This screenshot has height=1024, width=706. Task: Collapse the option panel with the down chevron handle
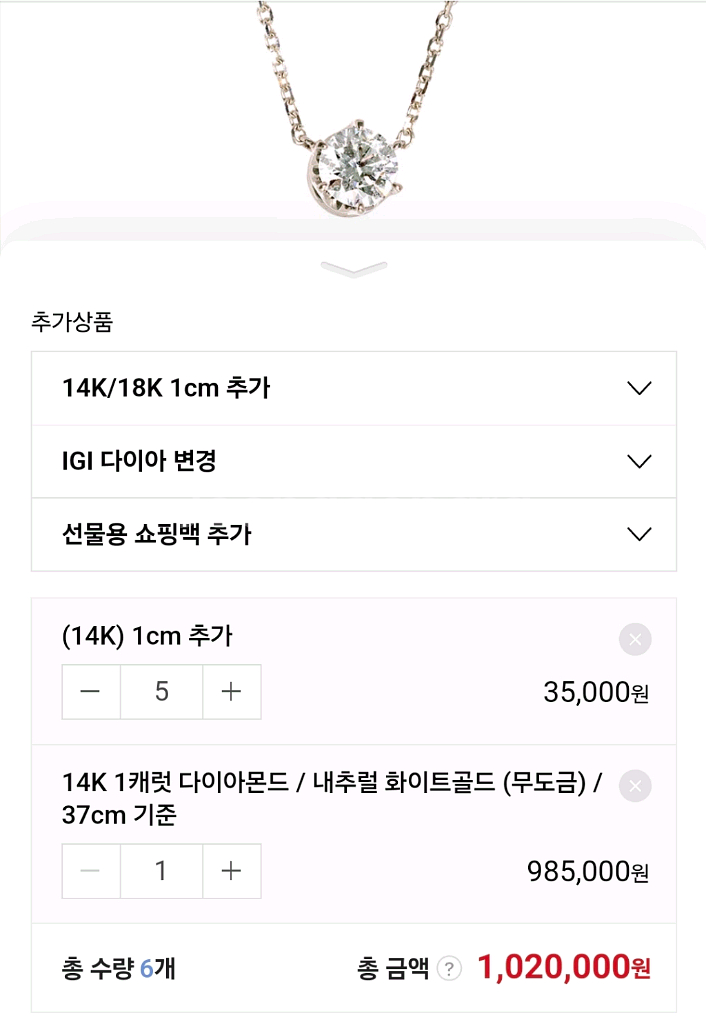(353, 268)
